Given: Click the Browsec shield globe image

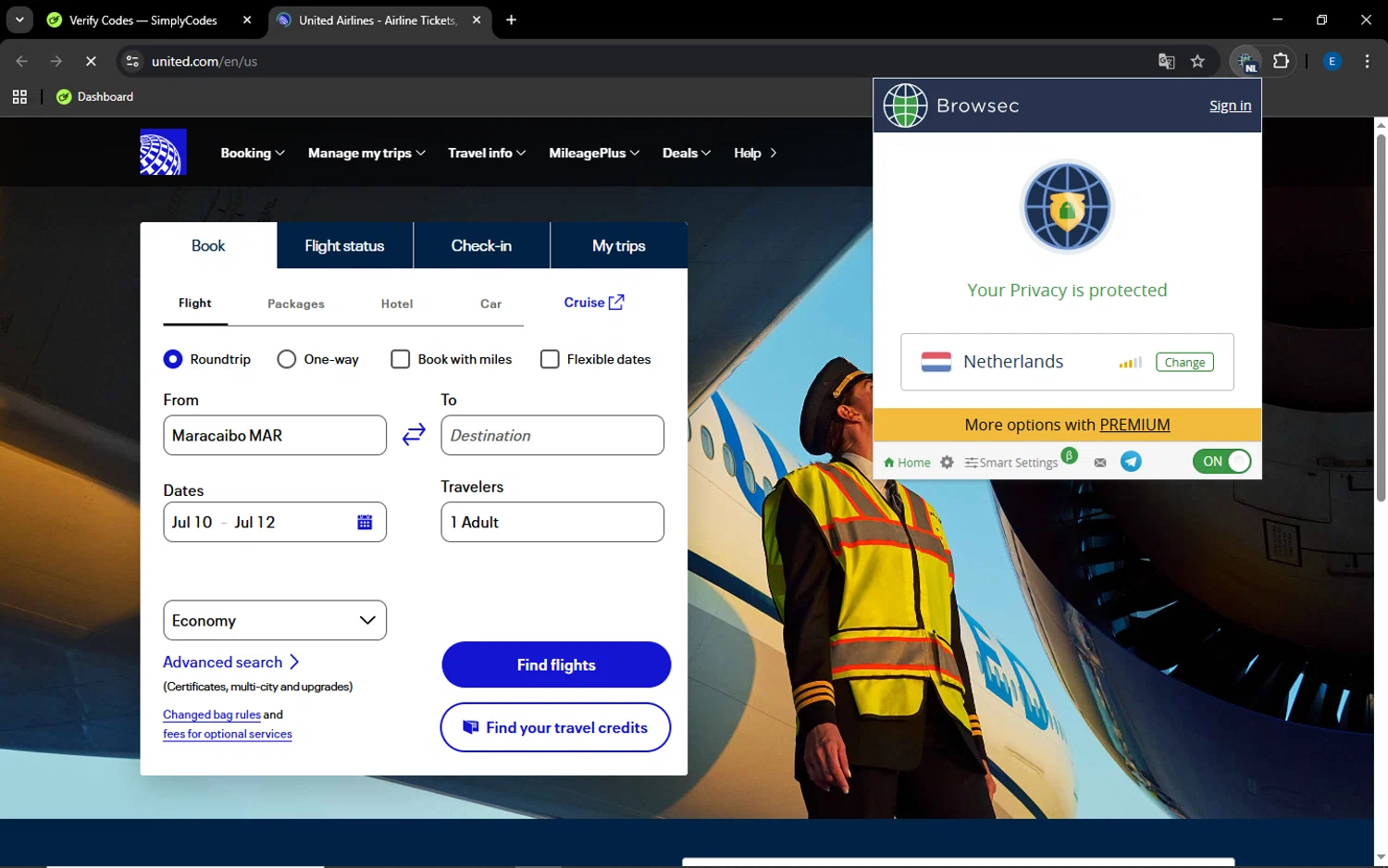Looking at the screenshot, I should pyautogui.click(x=1067, y=207).
